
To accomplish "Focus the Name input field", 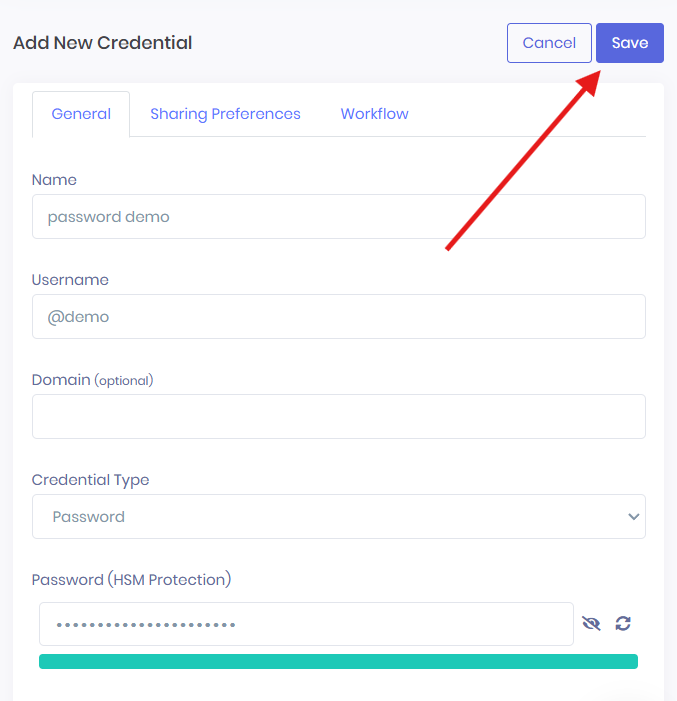I will [x=338, y=216].
